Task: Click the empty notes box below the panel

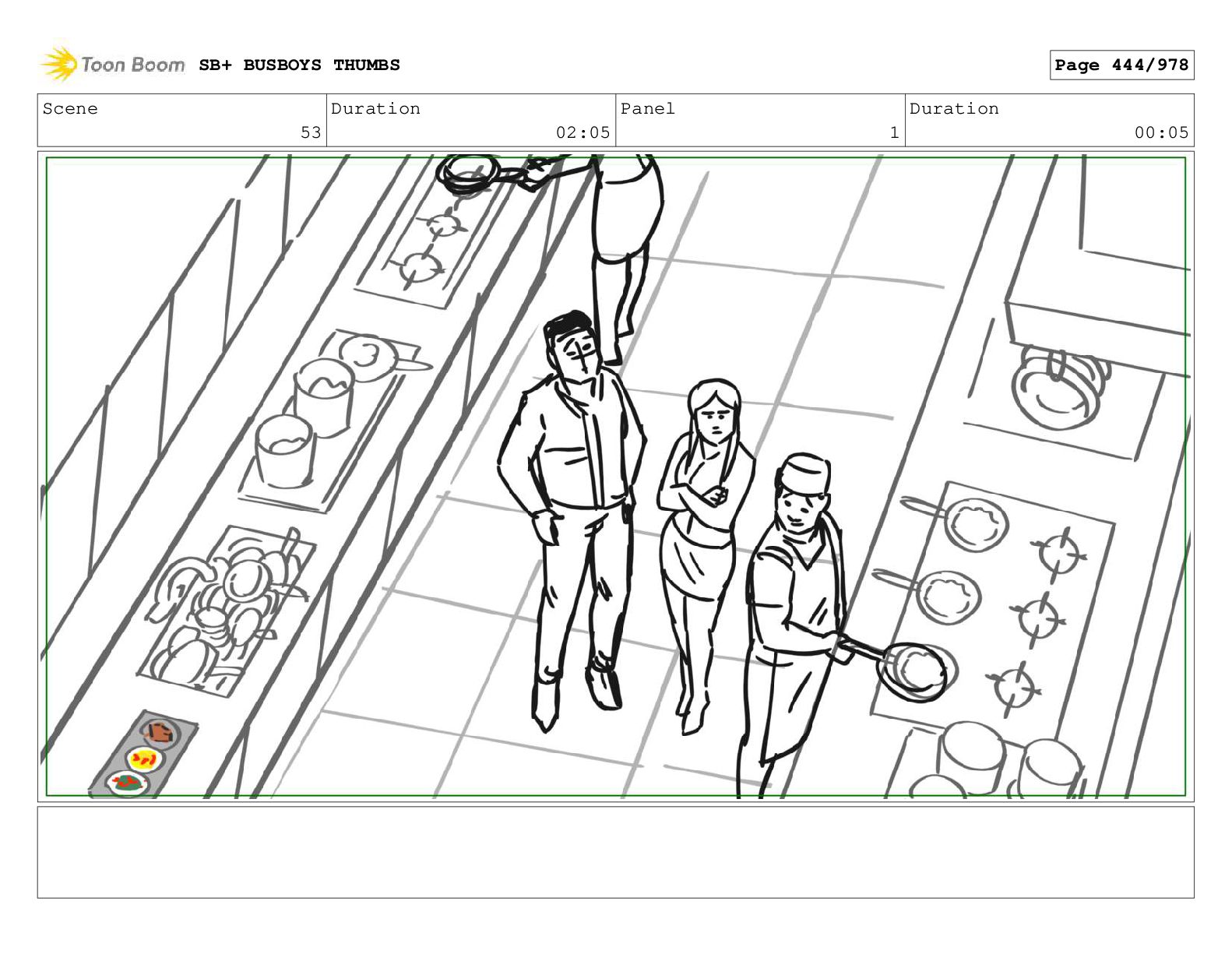Action: pyautogui.click(x=615, y=852)
